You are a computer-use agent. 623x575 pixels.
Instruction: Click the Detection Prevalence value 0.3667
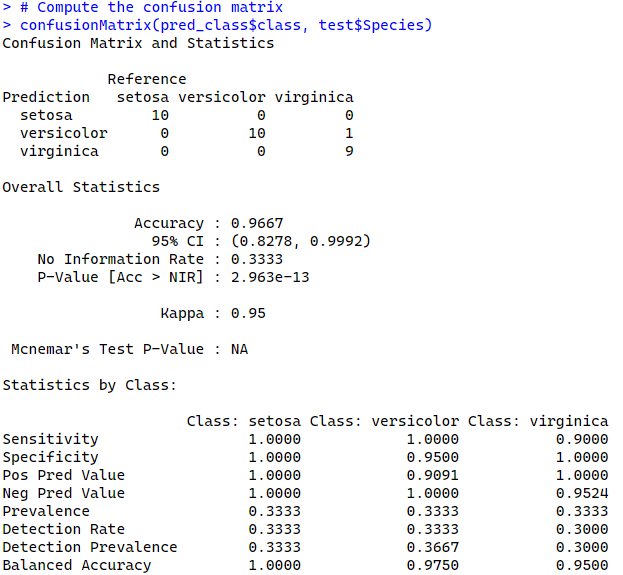433,547
